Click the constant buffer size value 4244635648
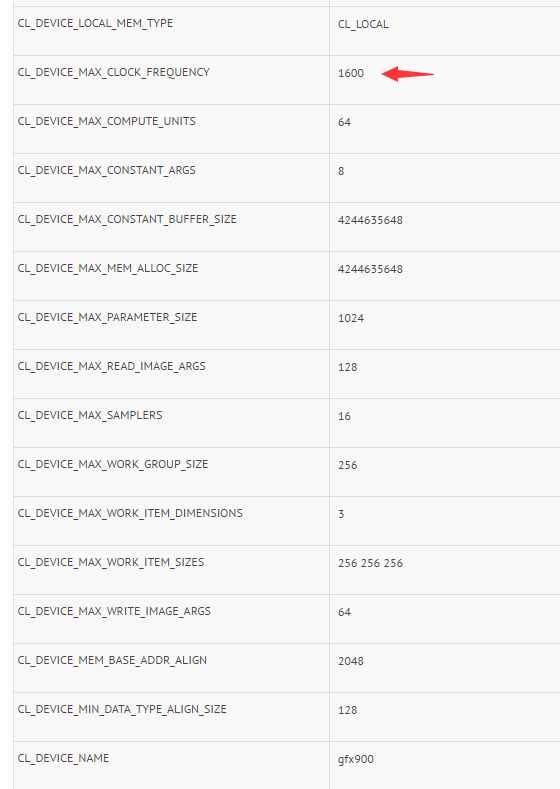This screenshot has height=789, width=560. click(370, 220)
